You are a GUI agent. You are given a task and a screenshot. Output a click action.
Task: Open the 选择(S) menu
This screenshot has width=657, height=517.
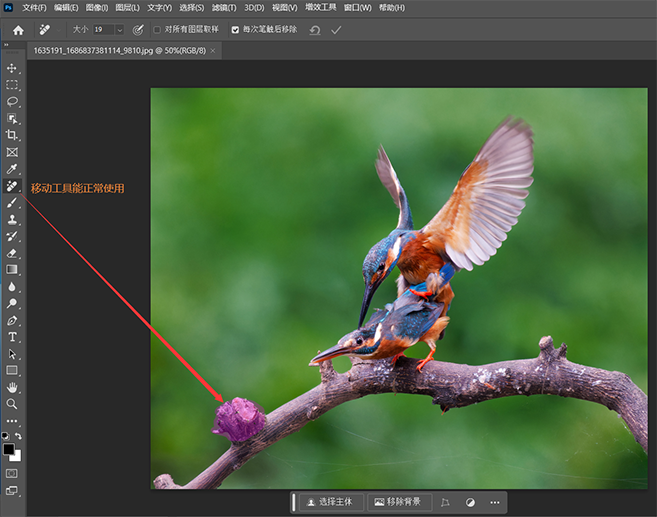coord(191,8)
